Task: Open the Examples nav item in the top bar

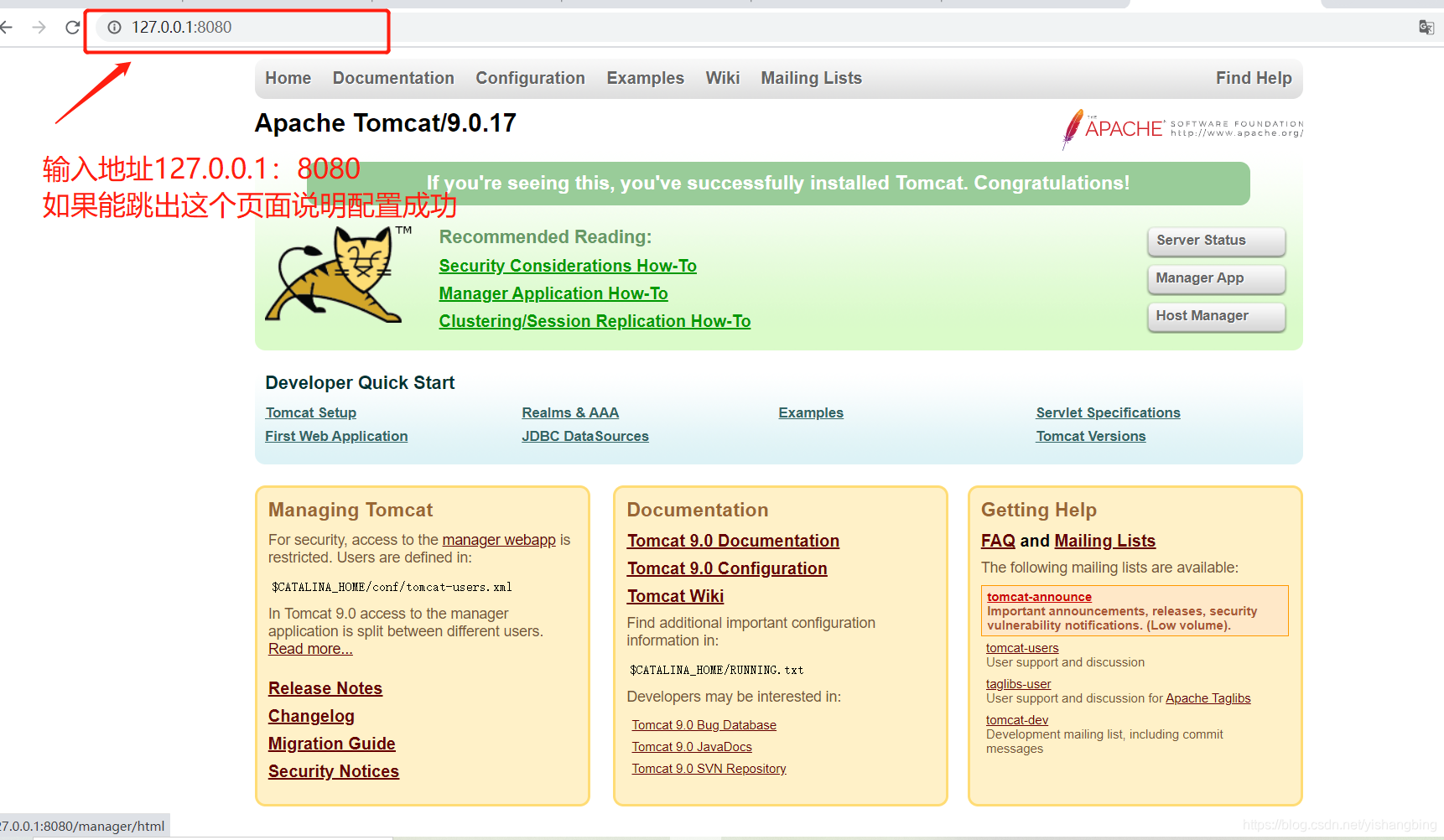Action: coord(646,78)
